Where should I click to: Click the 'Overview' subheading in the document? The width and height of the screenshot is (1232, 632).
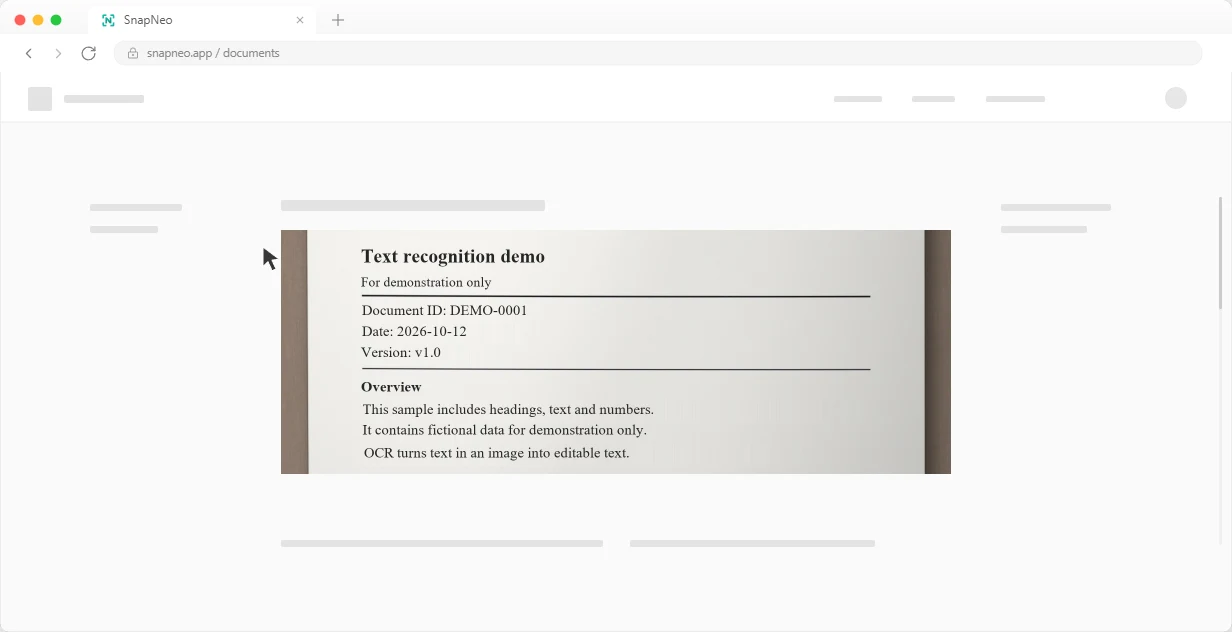(391, 387)
